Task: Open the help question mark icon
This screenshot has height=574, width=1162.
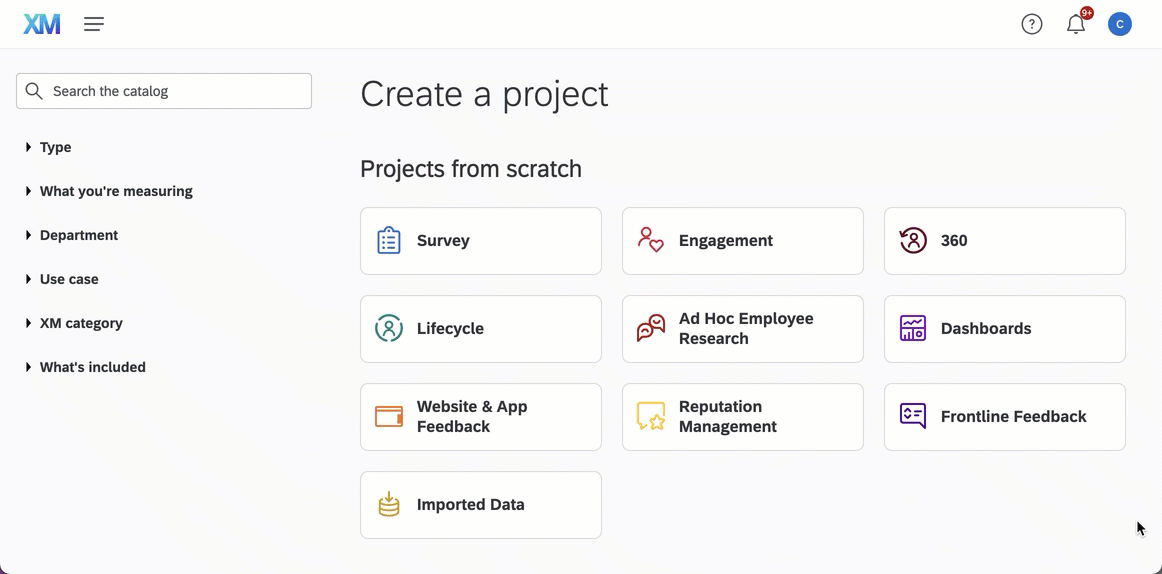Action: point(1032,24)
